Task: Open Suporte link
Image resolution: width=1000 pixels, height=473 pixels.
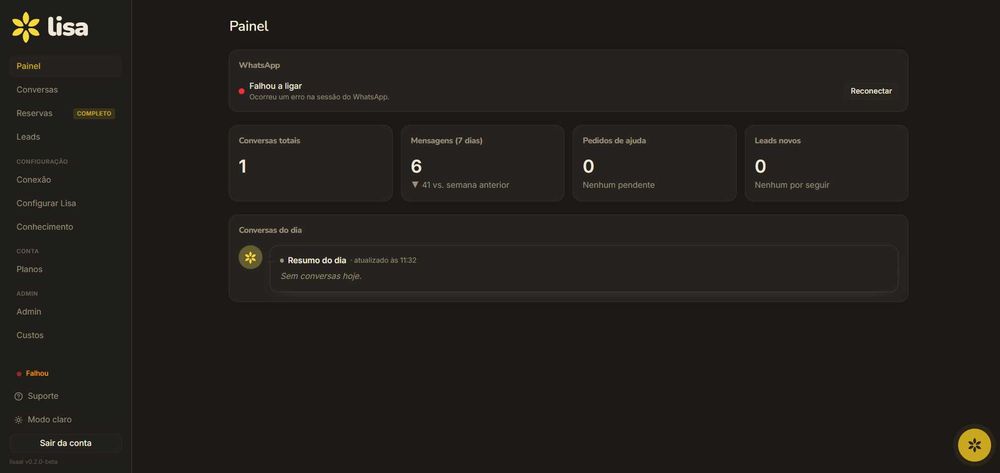Action: coord(43,397)
